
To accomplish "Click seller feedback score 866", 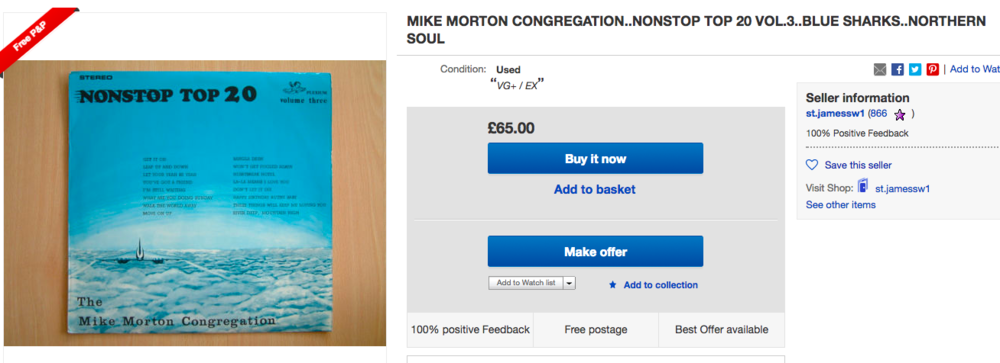I will coord(879,114).
